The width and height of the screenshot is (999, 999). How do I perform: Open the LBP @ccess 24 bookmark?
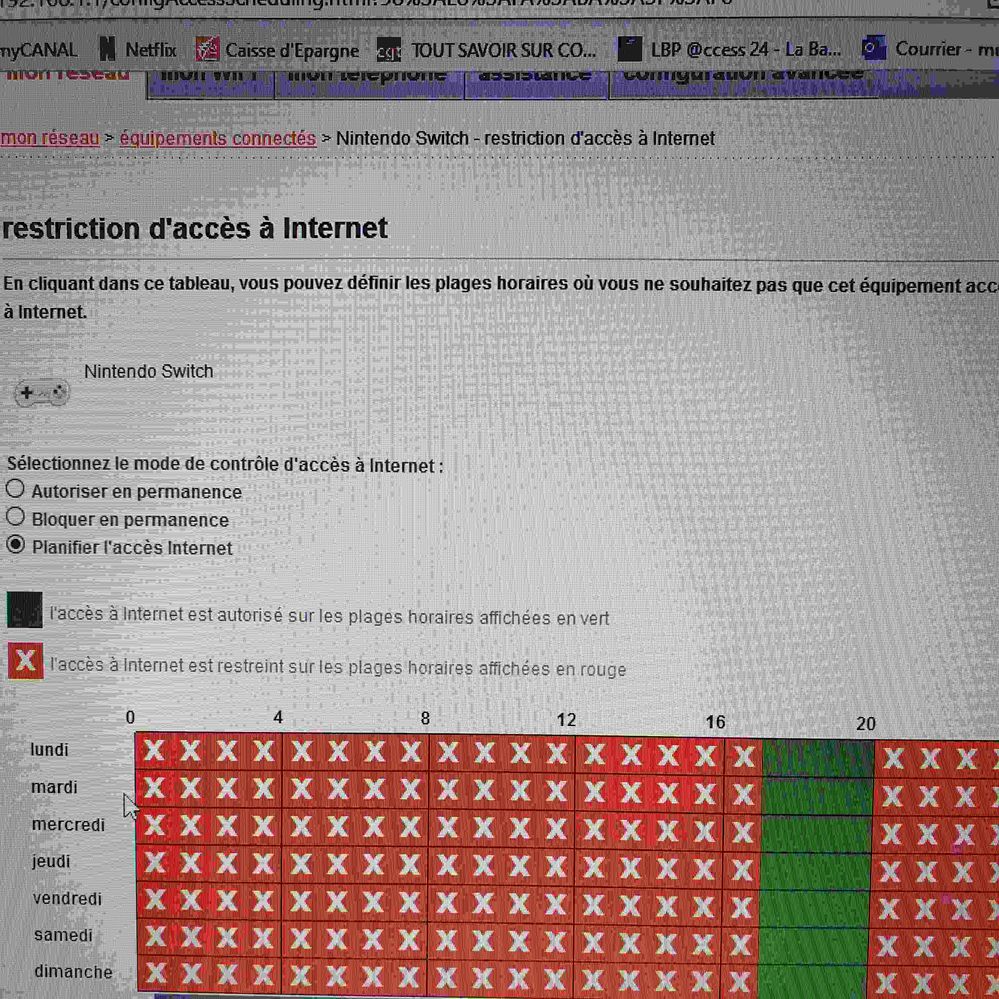coord(729,49)
